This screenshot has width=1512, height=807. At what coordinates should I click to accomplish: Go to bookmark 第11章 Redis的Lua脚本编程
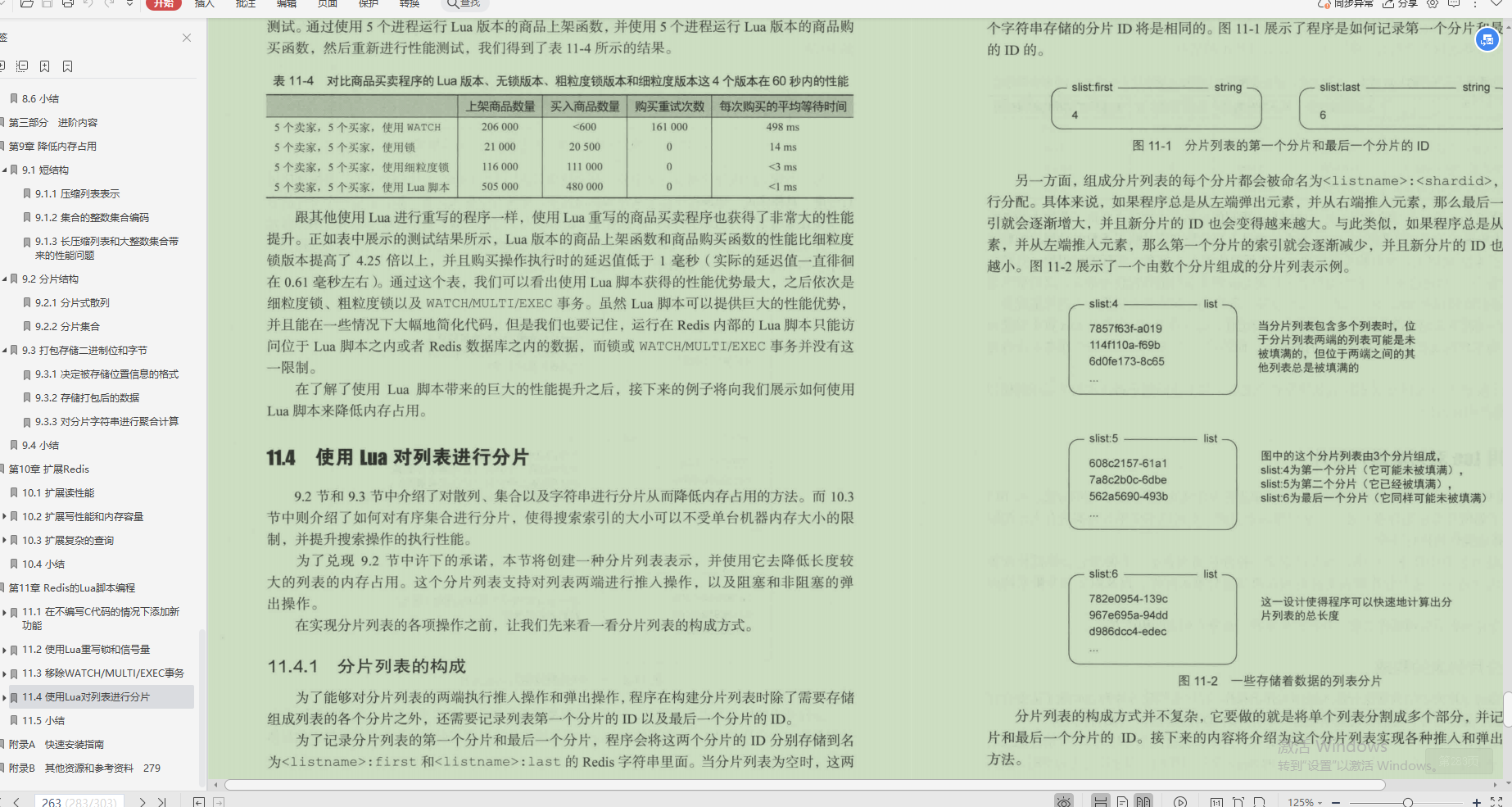point(72,588)
